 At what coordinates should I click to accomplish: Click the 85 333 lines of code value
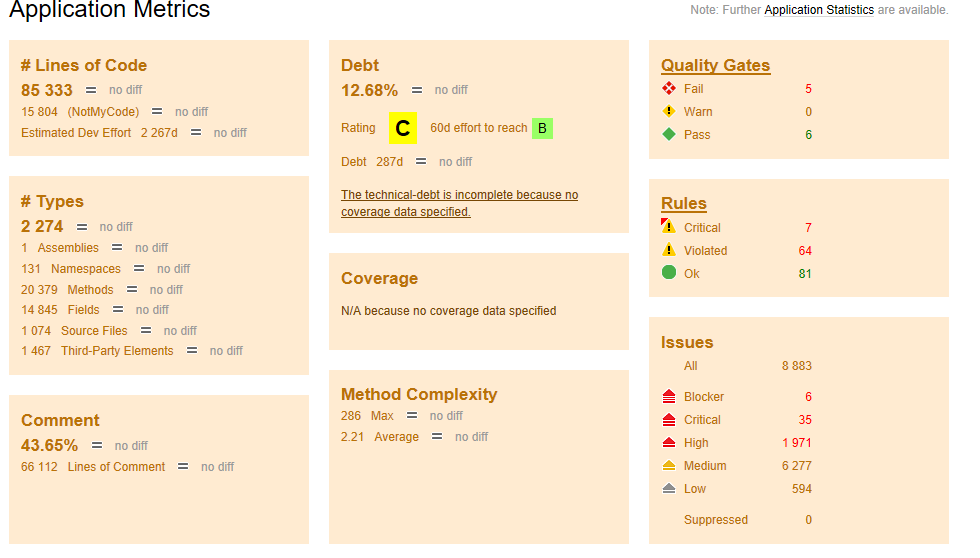[x=47, y=91]
